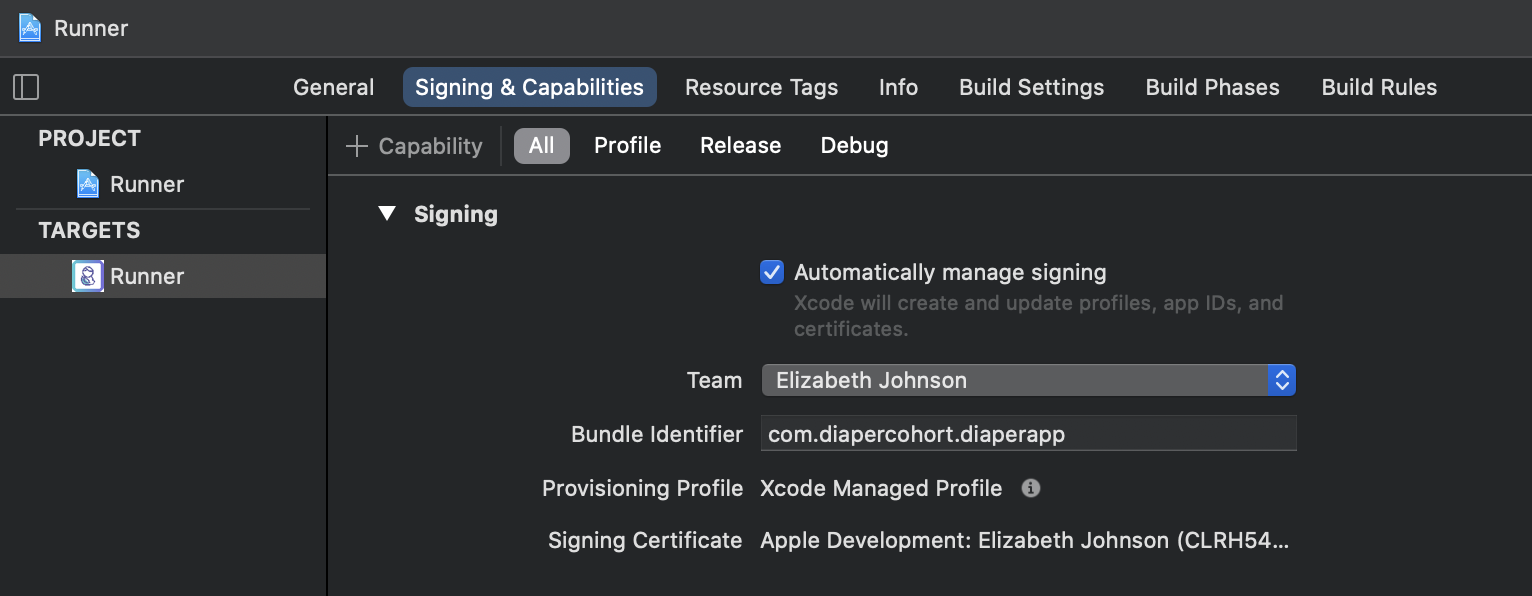
Task: Click the 'Bundle Identifier' label
Action: 657,434
